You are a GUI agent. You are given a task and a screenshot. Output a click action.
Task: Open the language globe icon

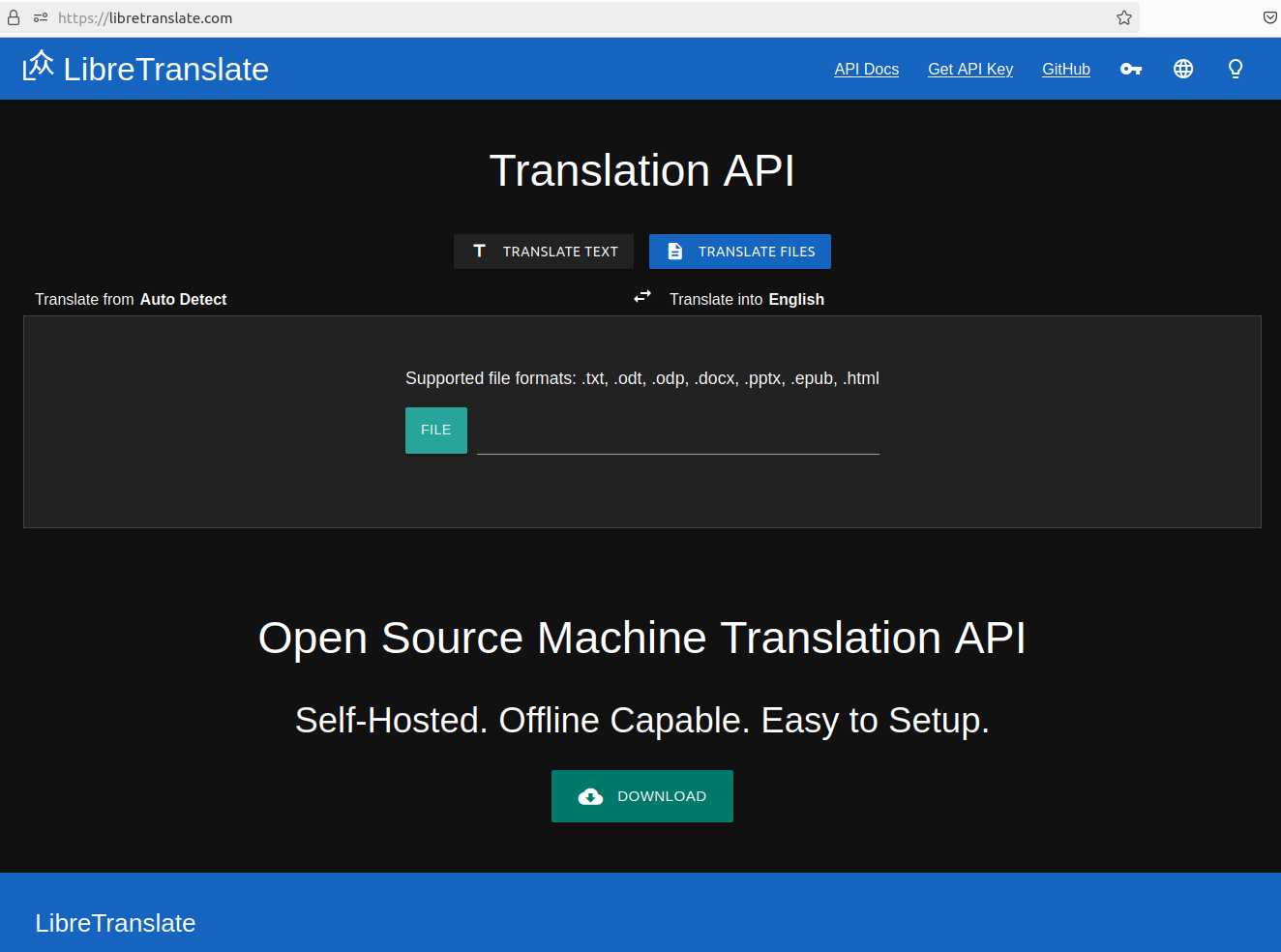pos(1183,69)
